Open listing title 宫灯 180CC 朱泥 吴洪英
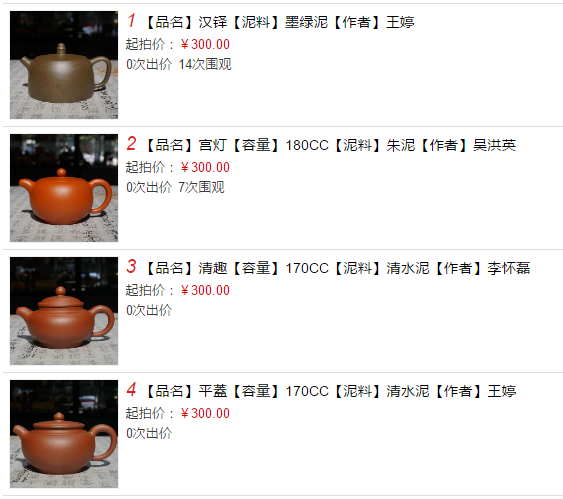This screenshot has height=499, width=563. [330, 145]
